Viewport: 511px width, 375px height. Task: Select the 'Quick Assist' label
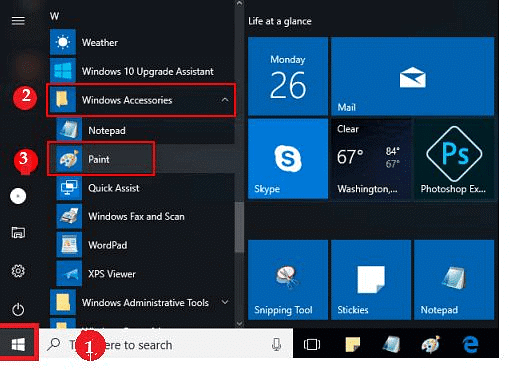point(114,188)
